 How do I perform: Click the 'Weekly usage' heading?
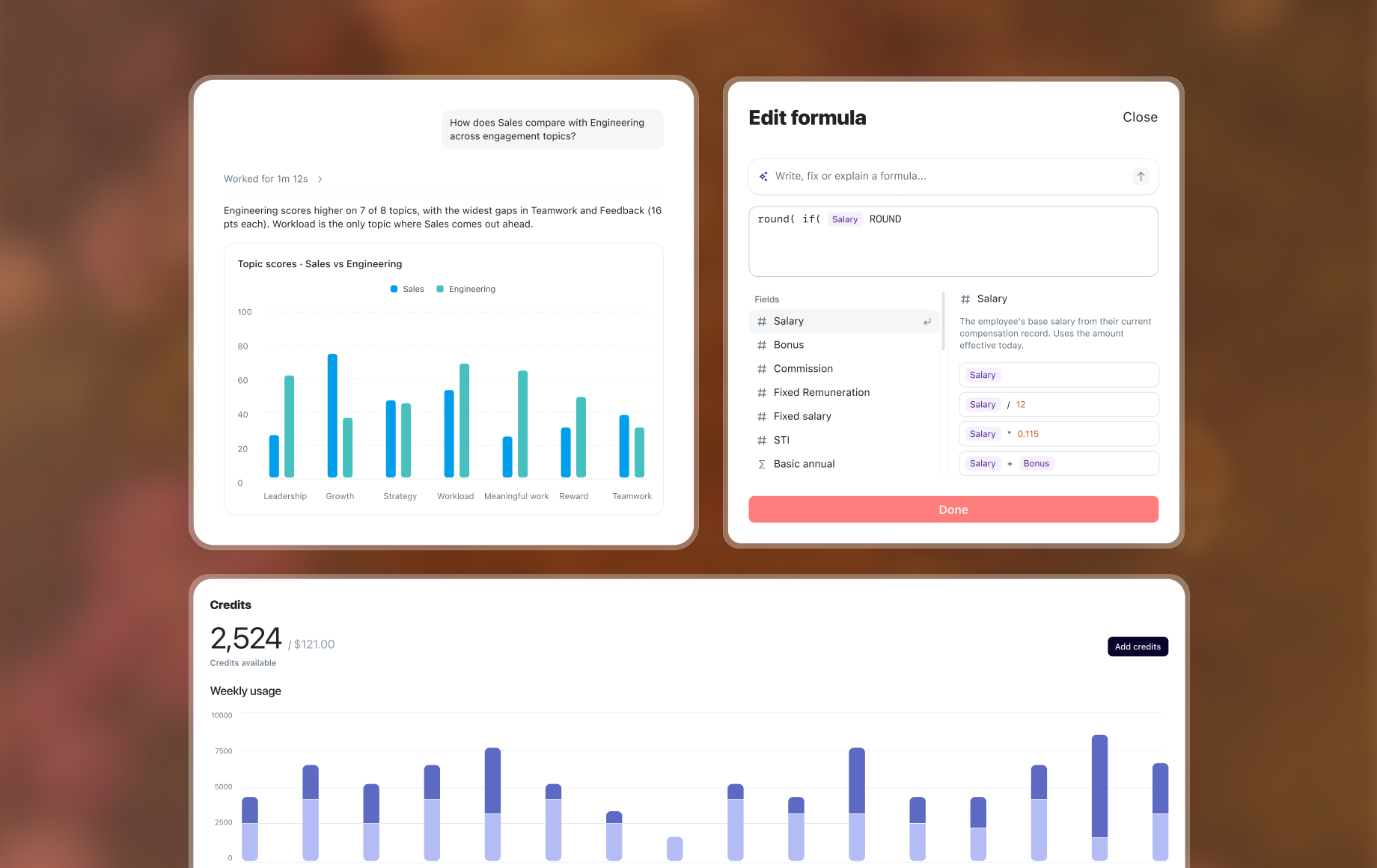pos(245,691)
